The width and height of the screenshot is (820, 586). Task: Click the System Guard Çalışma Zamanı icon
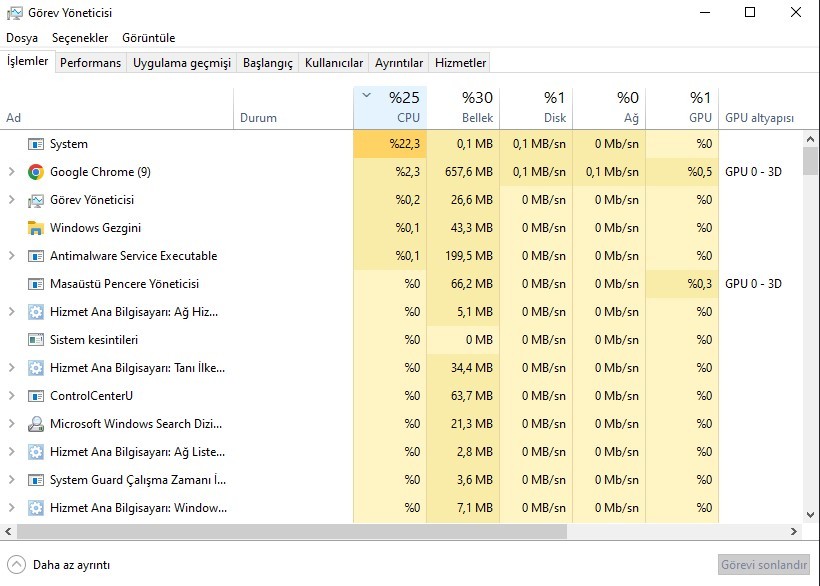36,480
